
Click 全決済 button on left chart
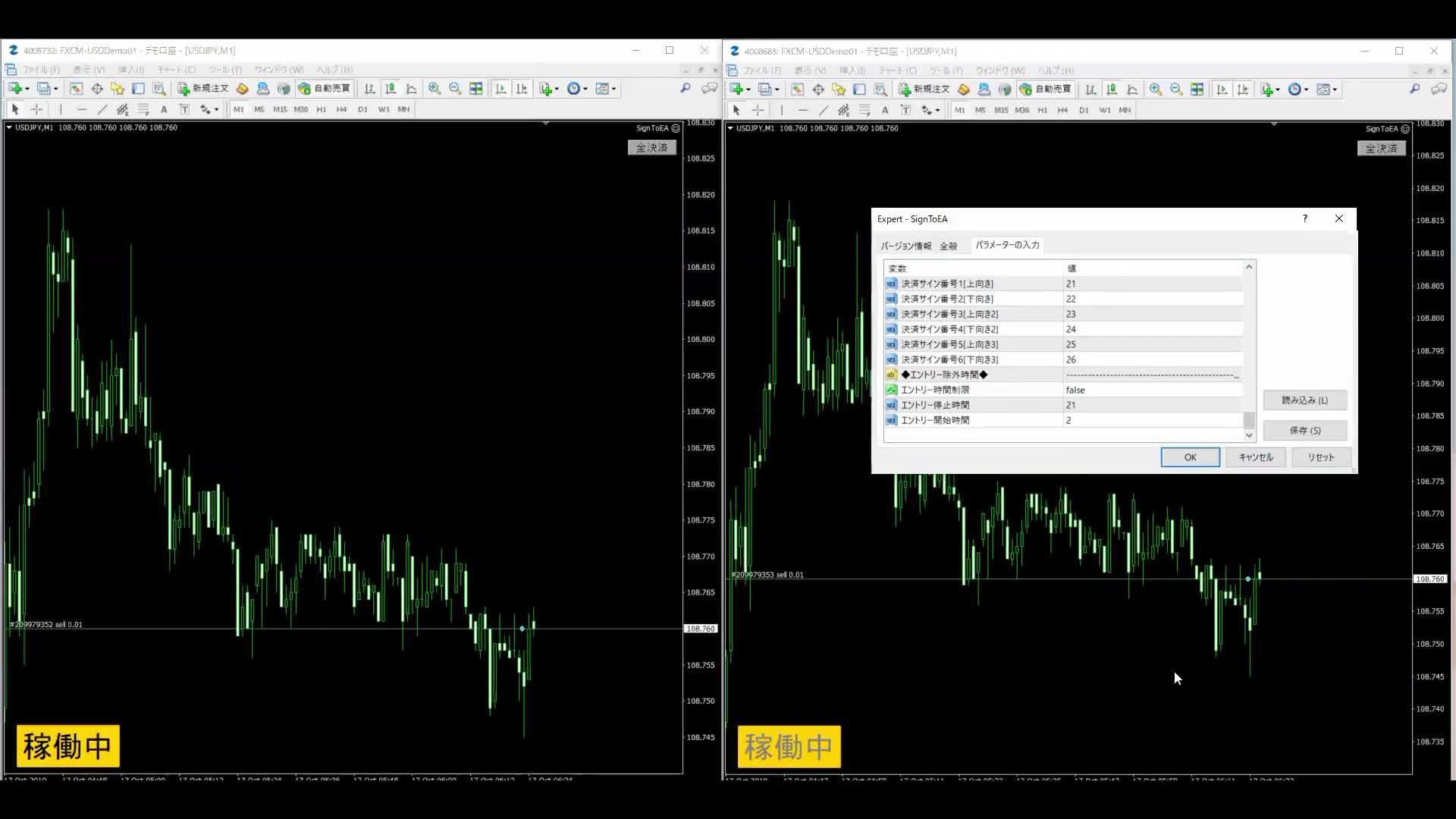click(x=652, y=148)
